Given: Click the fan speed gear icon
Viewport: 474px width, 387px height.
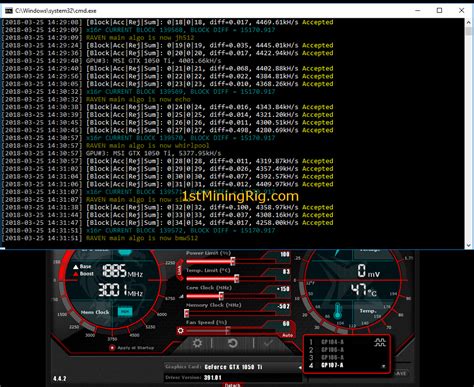Looking at the screenshot, I should [180, 331].
